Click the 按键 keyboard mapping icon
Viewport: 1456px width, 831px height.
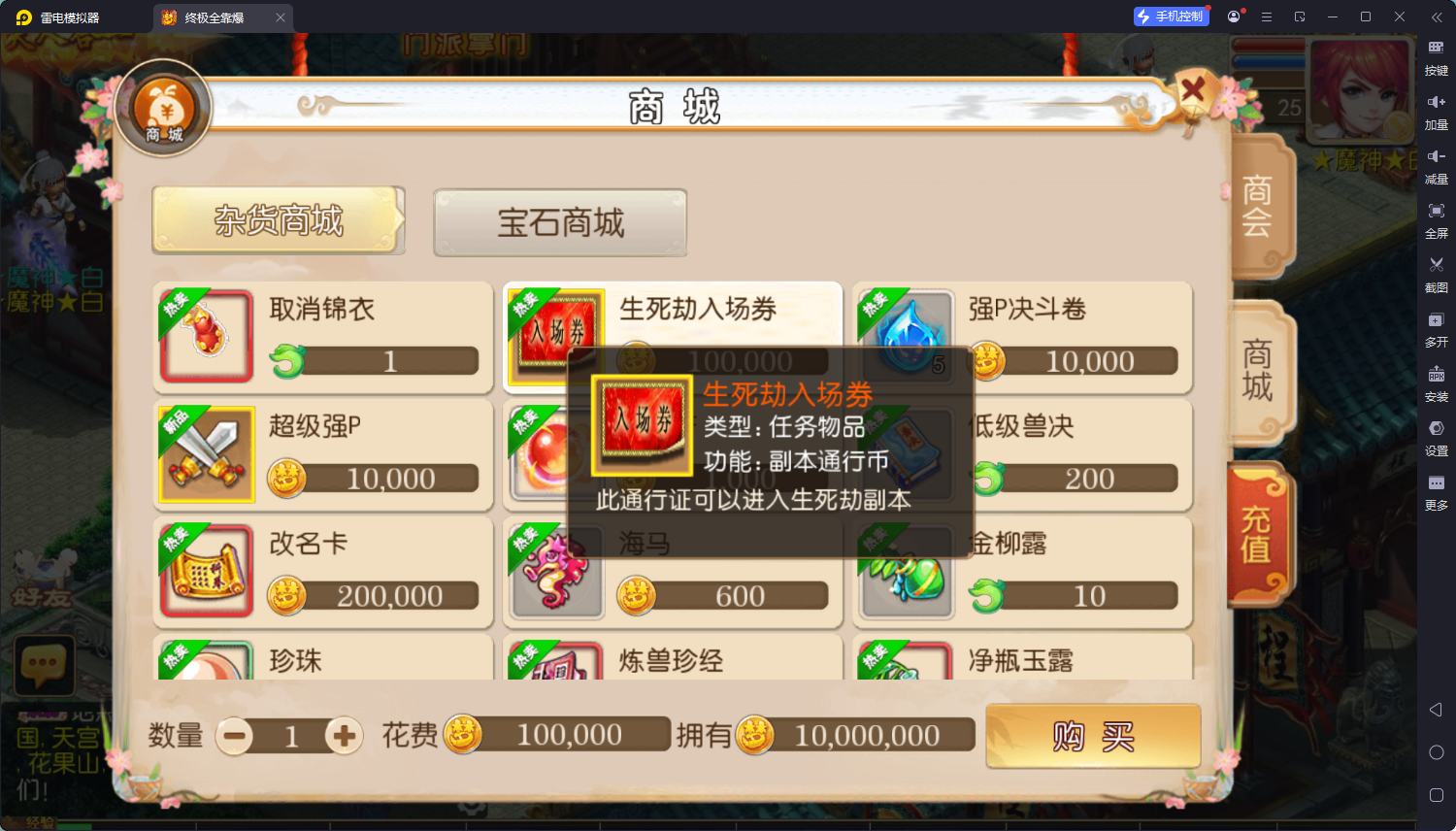pyautogui.click(x=1437, y=48)
